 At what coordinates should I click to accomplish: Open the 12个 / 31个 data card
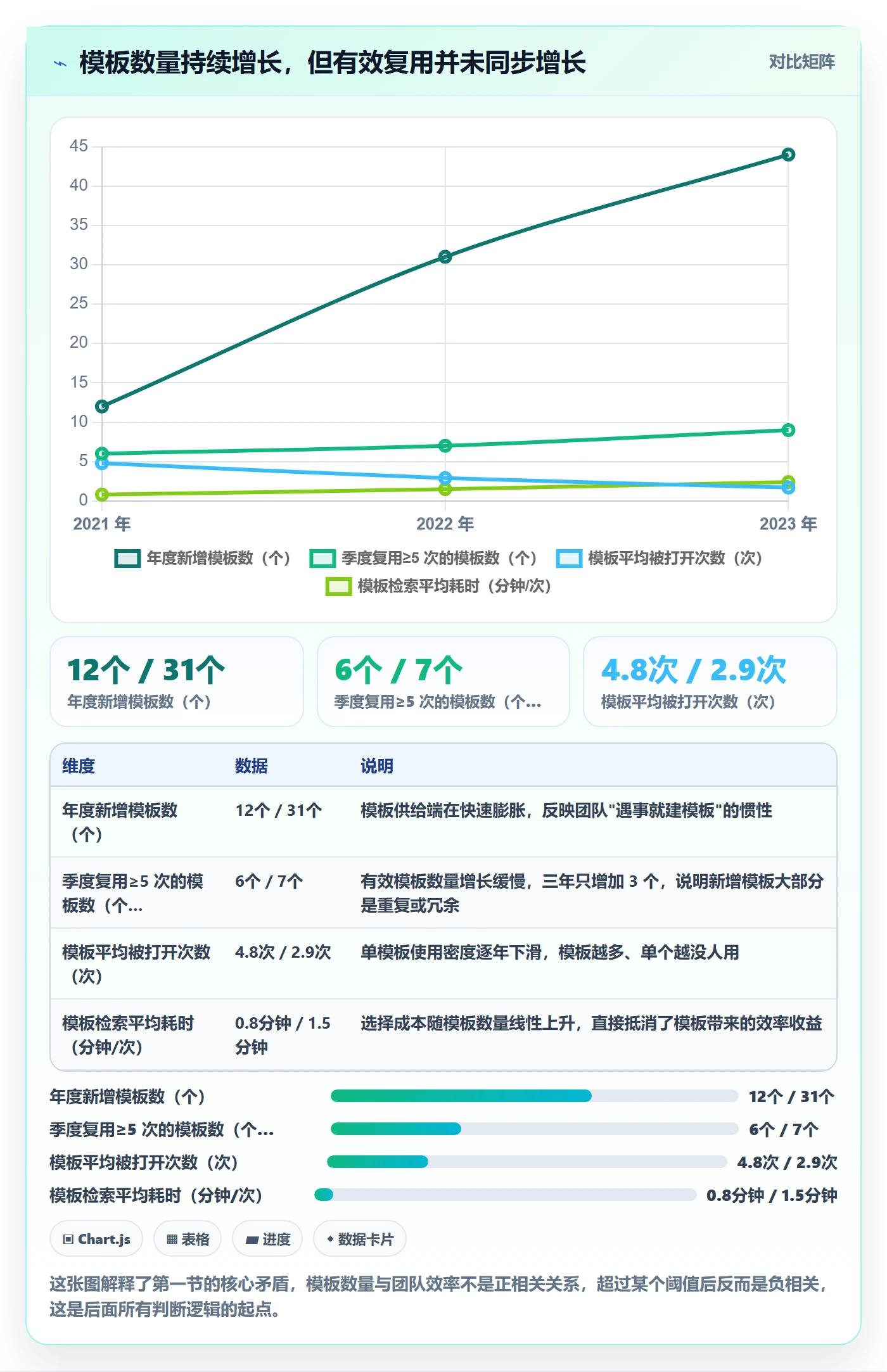177,682
